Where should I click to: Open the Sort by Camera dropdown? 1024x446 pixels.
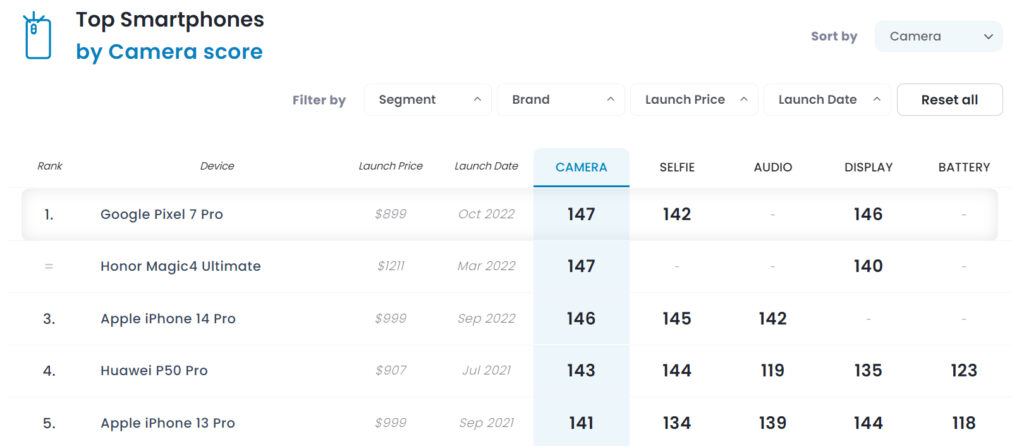click(938, 37)
